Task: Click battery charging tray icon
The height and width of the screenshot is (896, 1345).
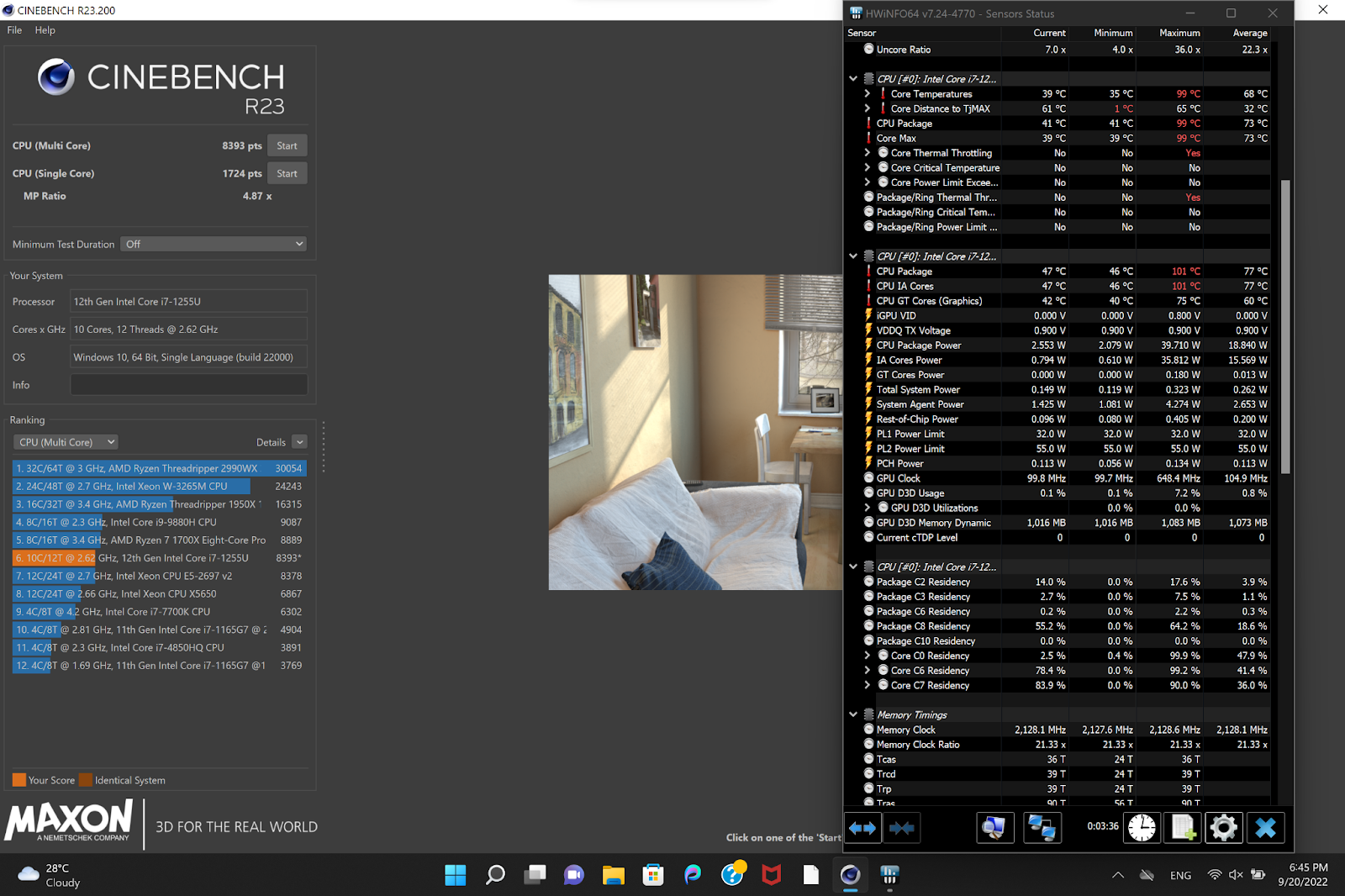Action: (x=1258, y=875)
